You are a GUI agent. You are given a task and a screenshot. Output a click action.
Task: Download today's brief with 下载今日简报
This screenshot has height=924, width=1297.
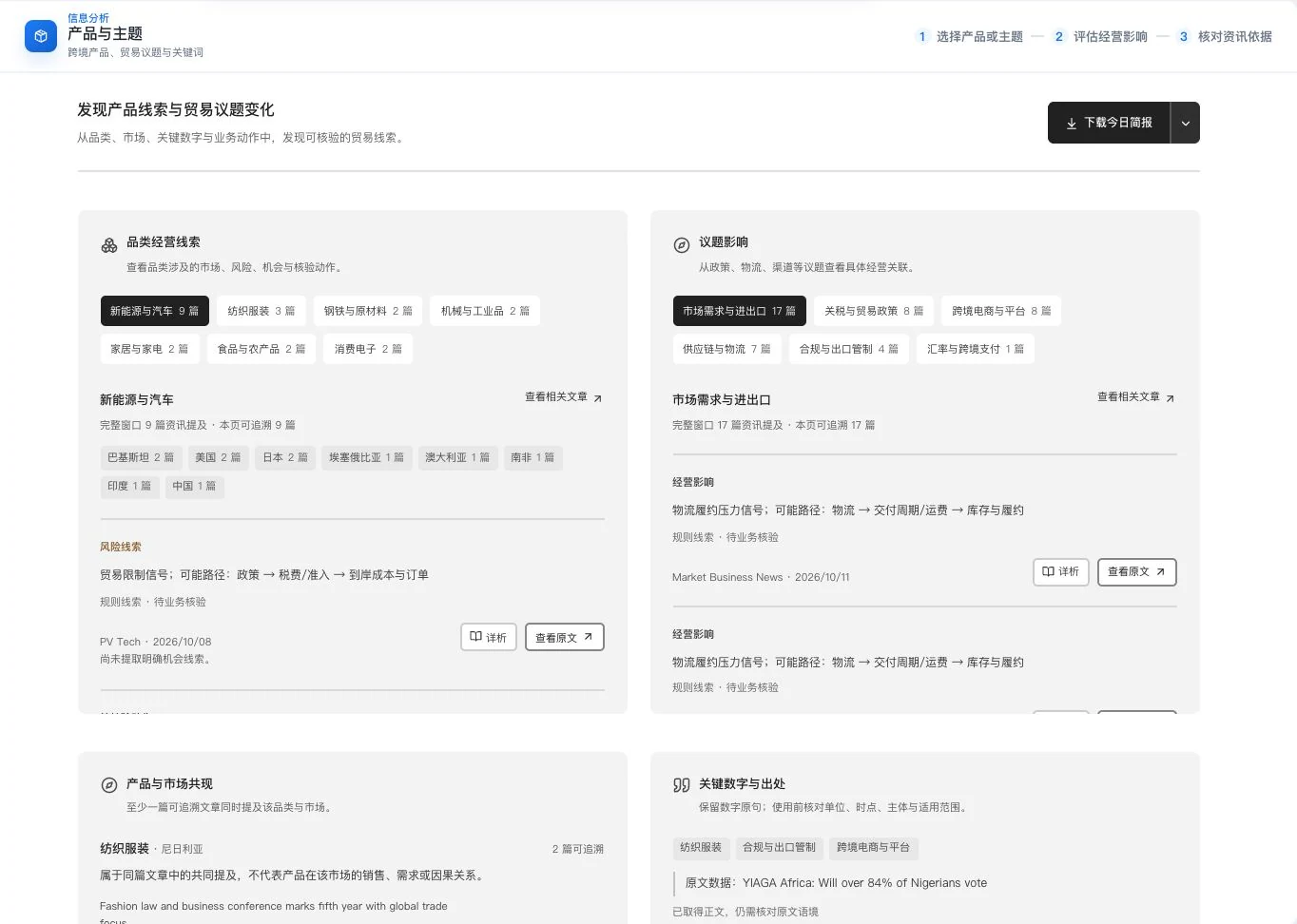[1109, 123]
